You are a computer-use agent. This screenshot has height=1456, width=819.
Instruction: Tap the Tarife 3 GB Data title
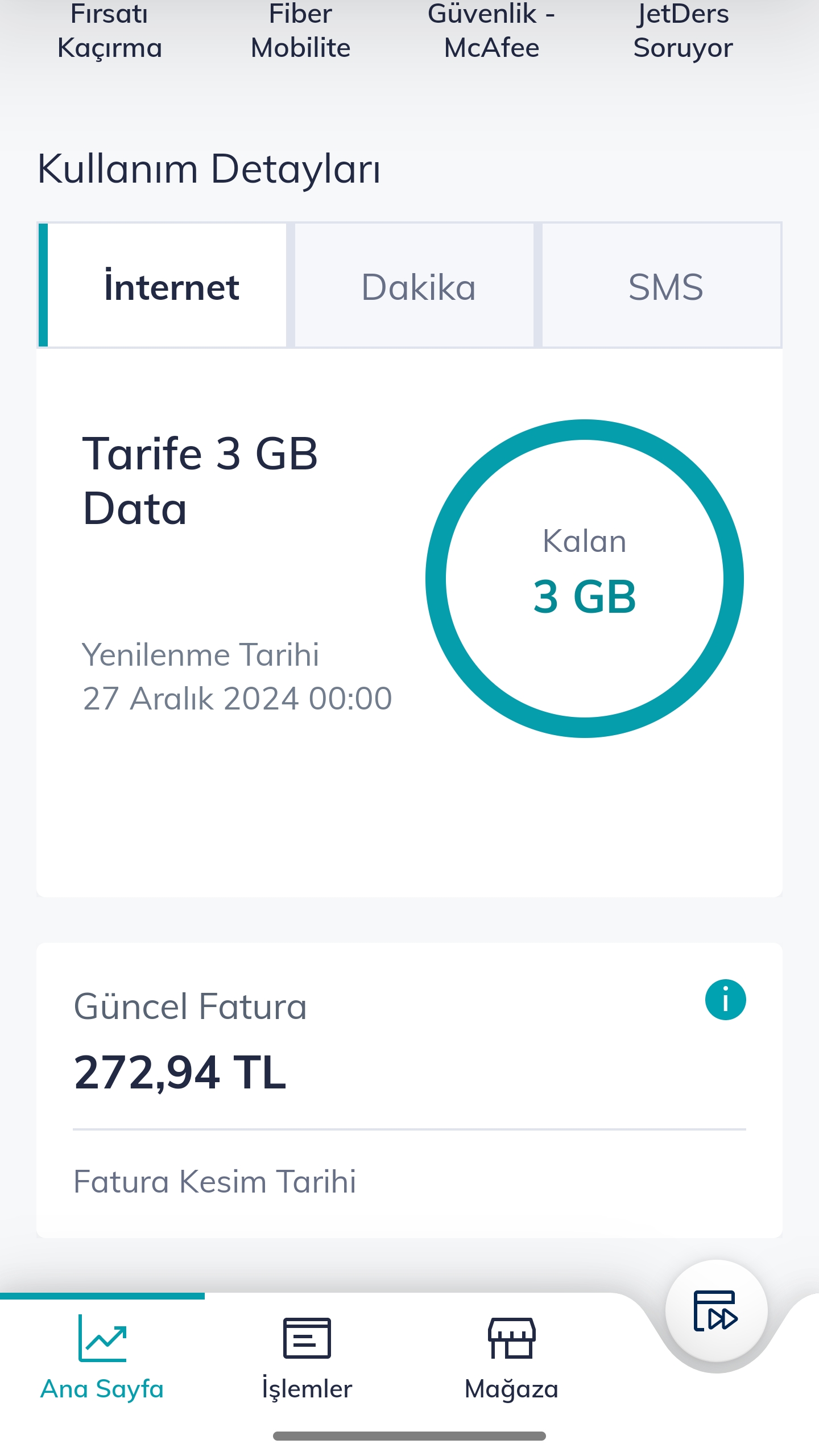[200, 481]
